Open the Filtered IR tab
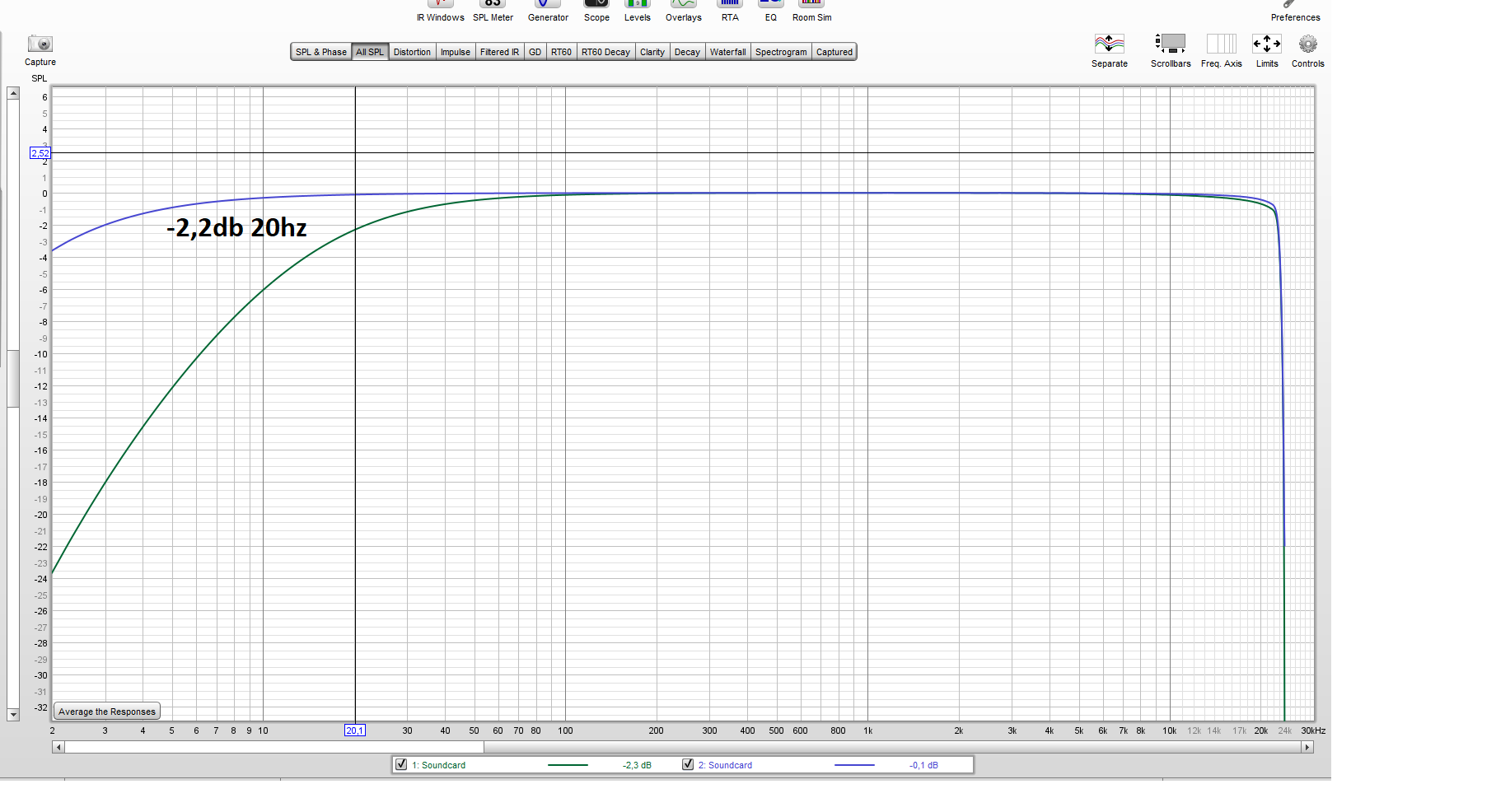The width and height of the screenshot is (1496, 812). click(500, 52)
